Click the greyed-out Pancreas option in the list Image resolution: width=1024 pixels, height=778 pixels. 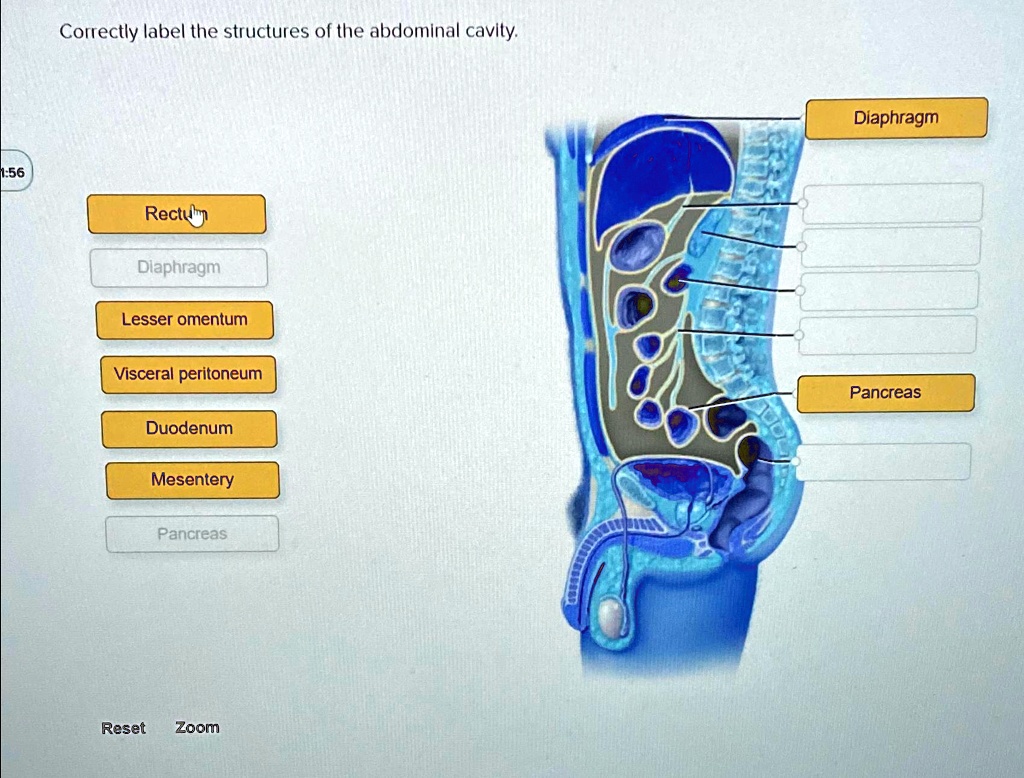click(191, 534)
